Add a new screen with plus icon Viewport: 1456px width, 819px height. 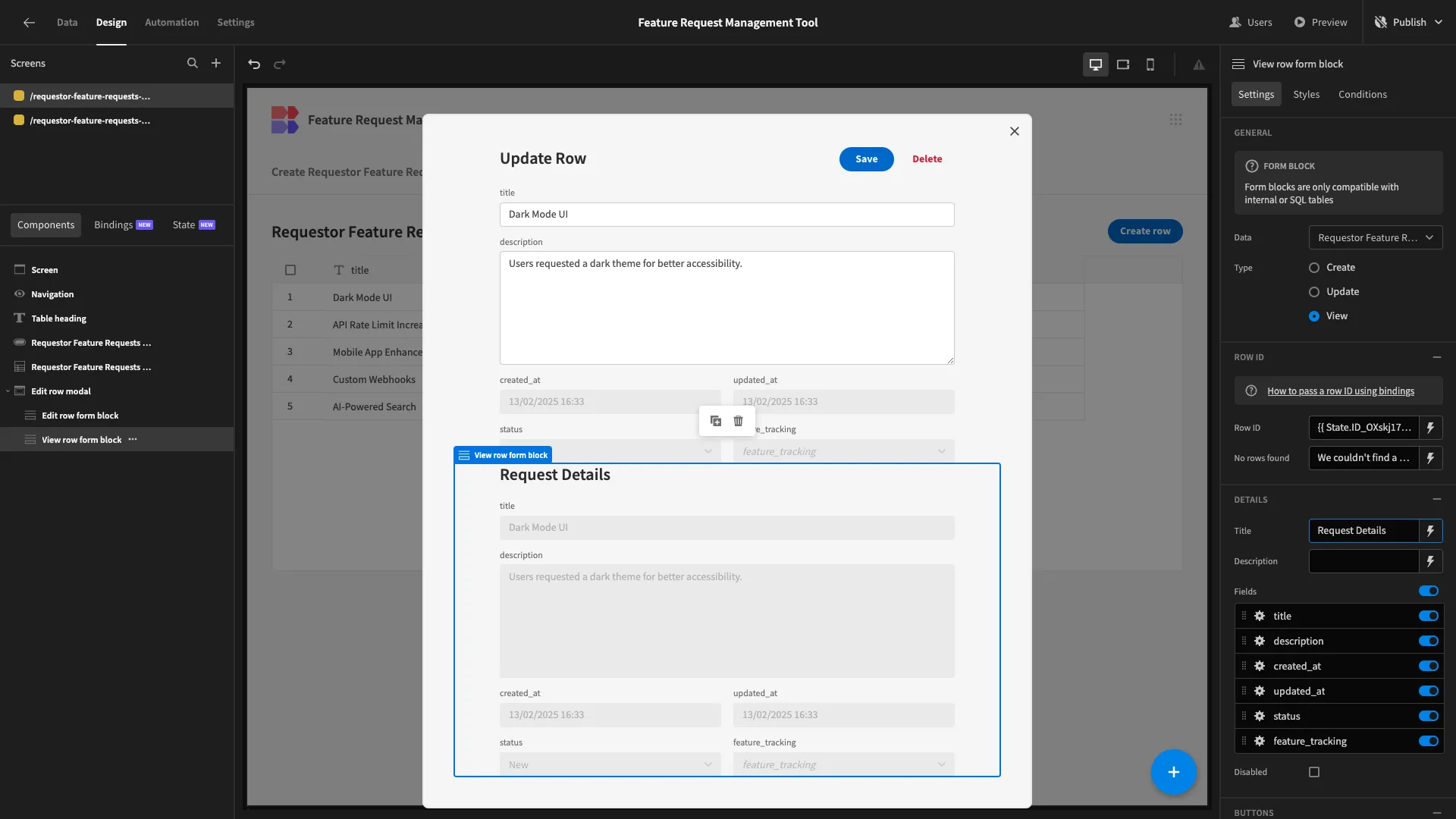point(216,64)
